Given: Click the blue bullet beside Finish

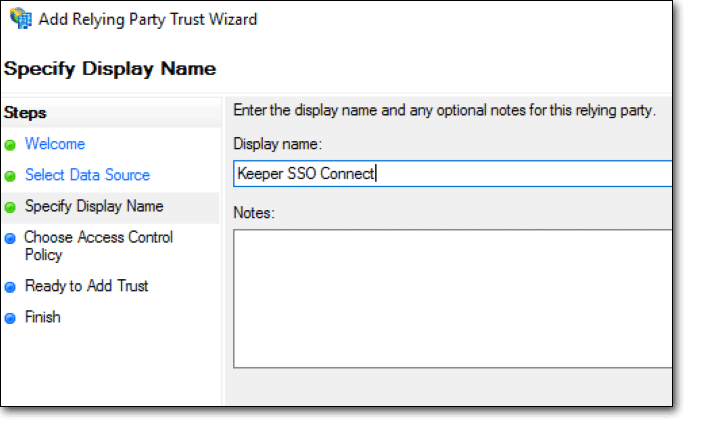Looking at the screenshot, I should click(10, 318).
